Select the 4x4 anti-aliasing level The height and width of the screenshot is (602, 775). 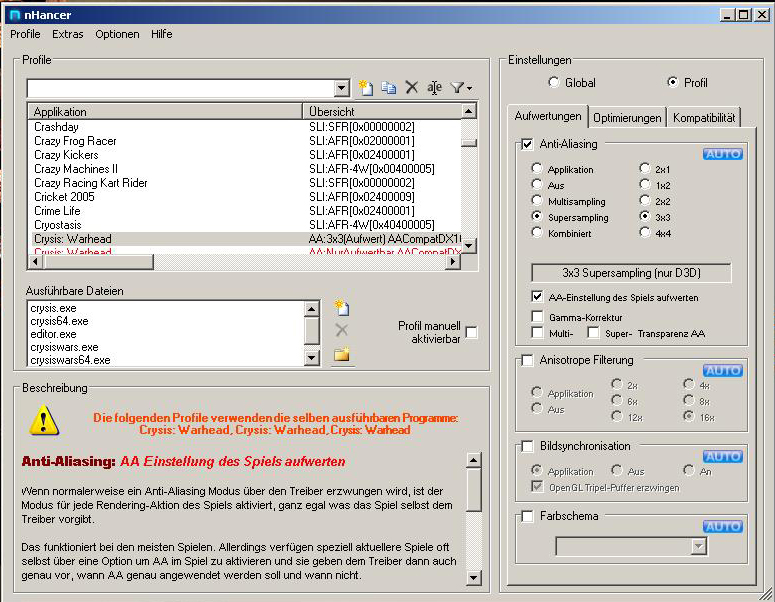pos(645,232)
